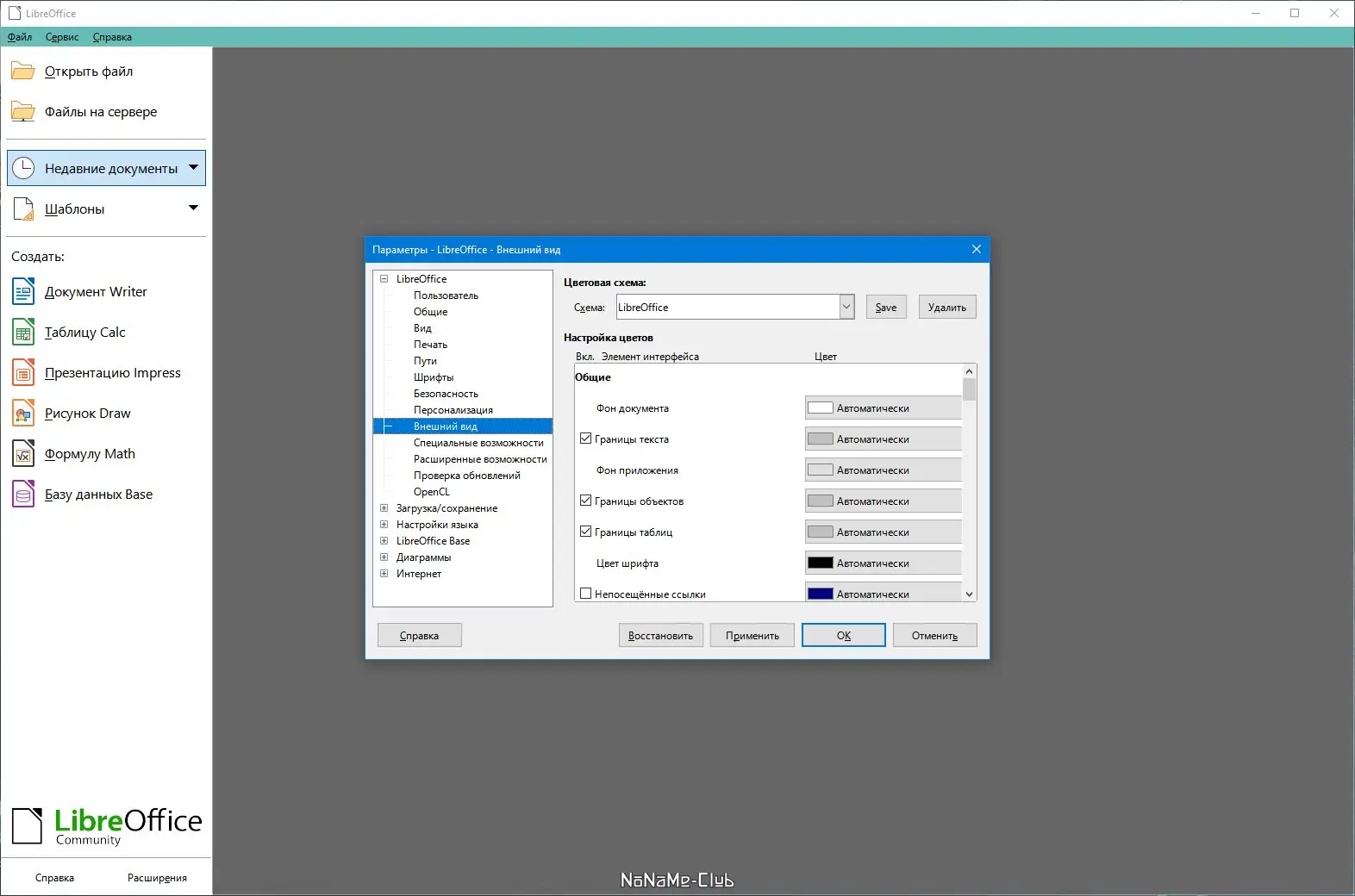The width and height of the screenshot is (1355, 896).
Task: Select Вид in options tree
Action: pyautogui.click(x=422, y=327)
